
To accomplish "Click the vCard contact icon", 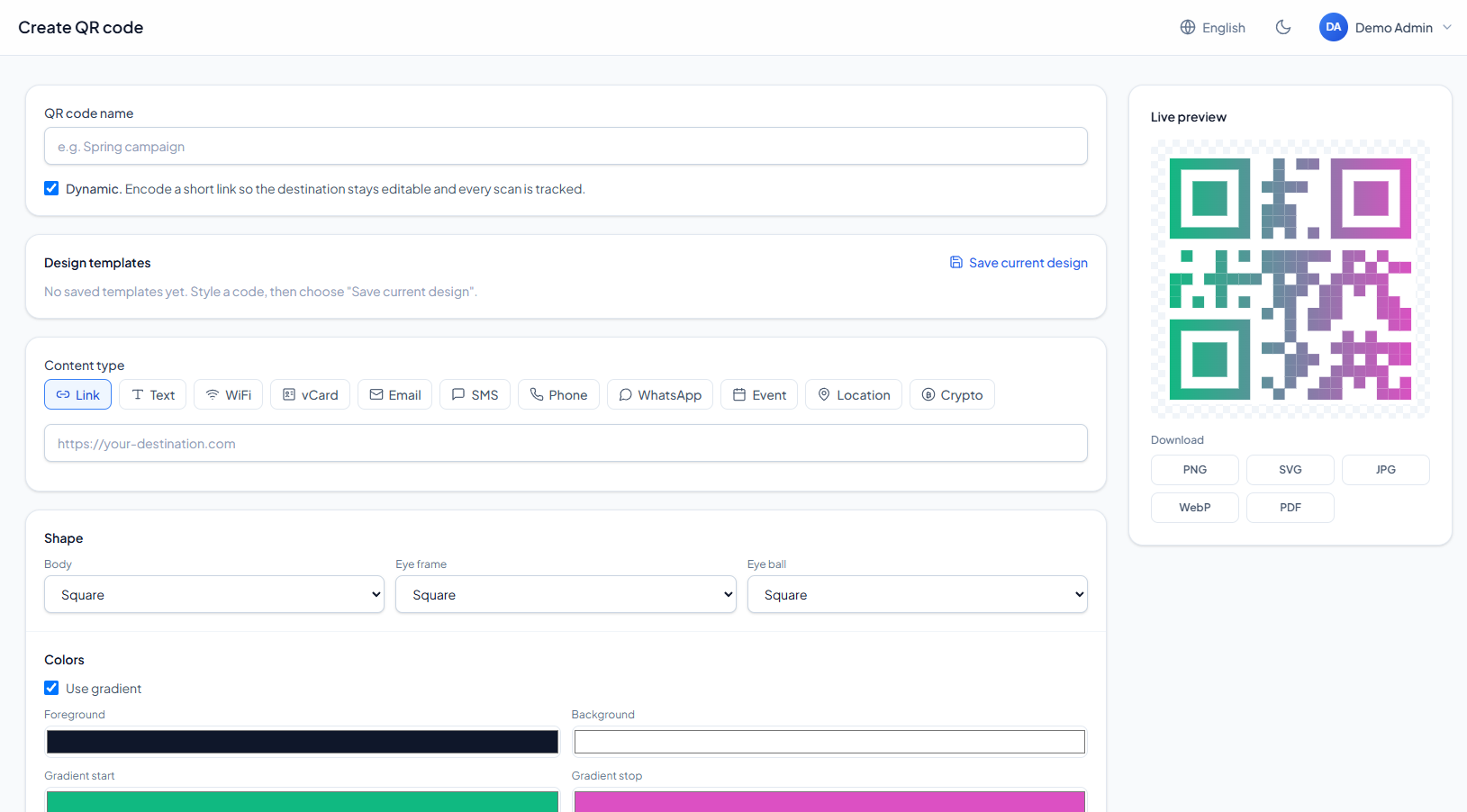I will pos(289,395).
